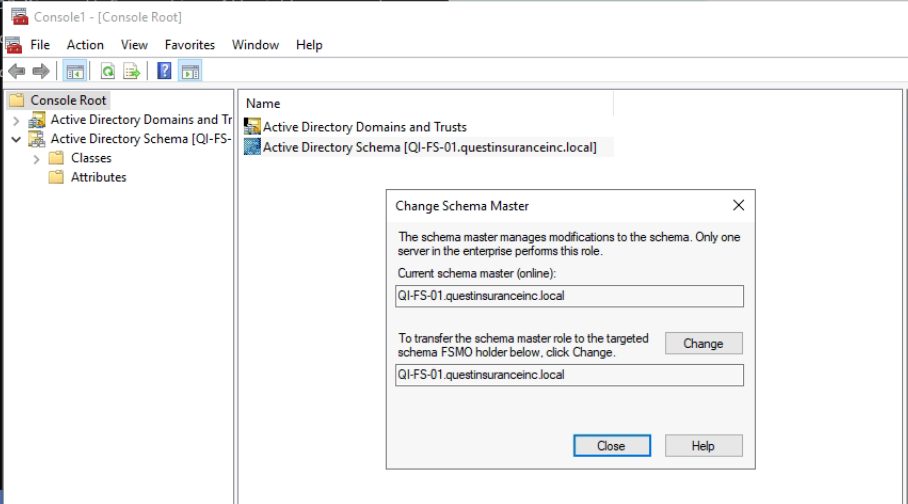Viewport: 908px width, 504px height.
Task: Click 'Current schema master (online):' label
Action: [477, 273]
